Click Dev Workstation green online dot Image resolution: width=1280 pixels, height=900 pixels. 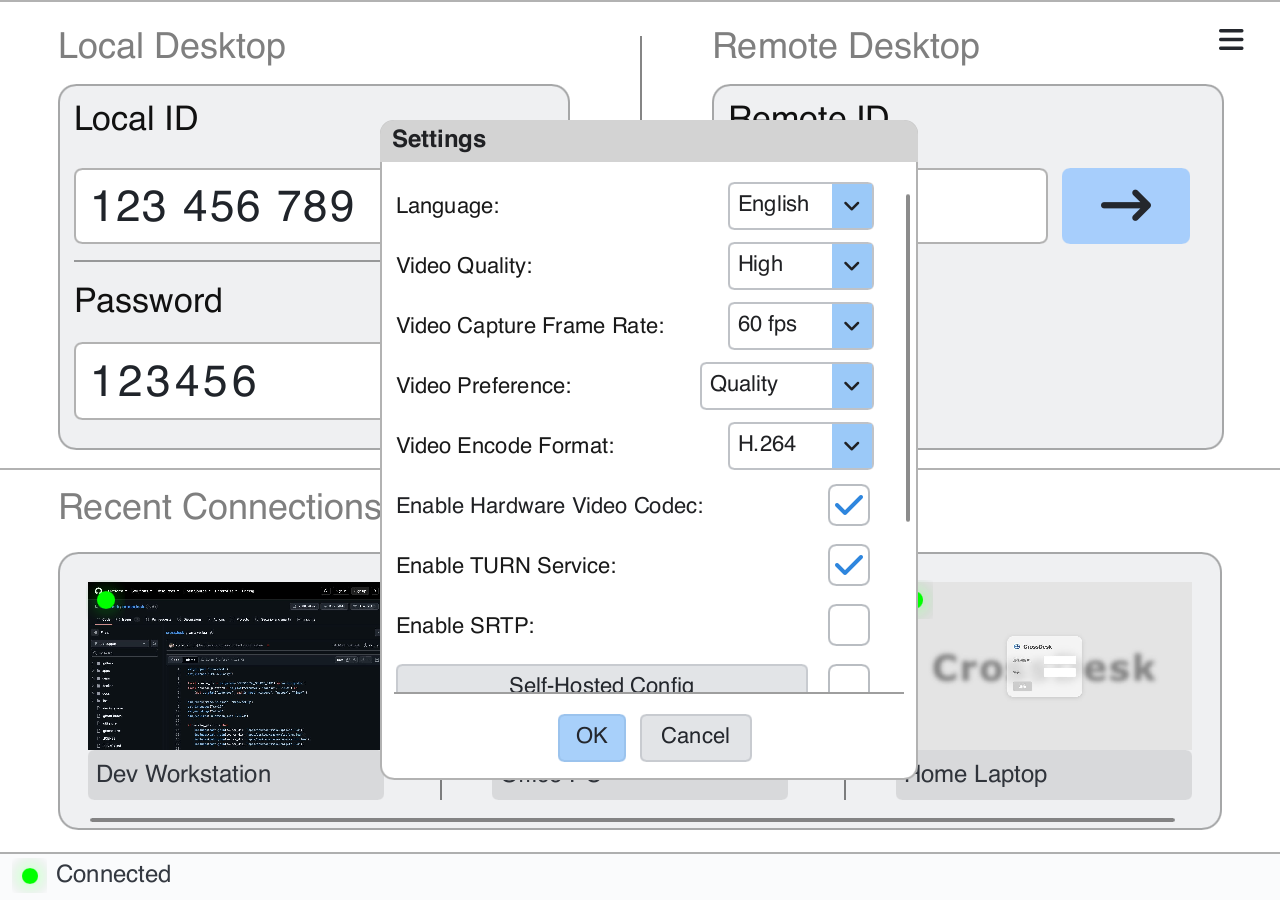[106, 599]
